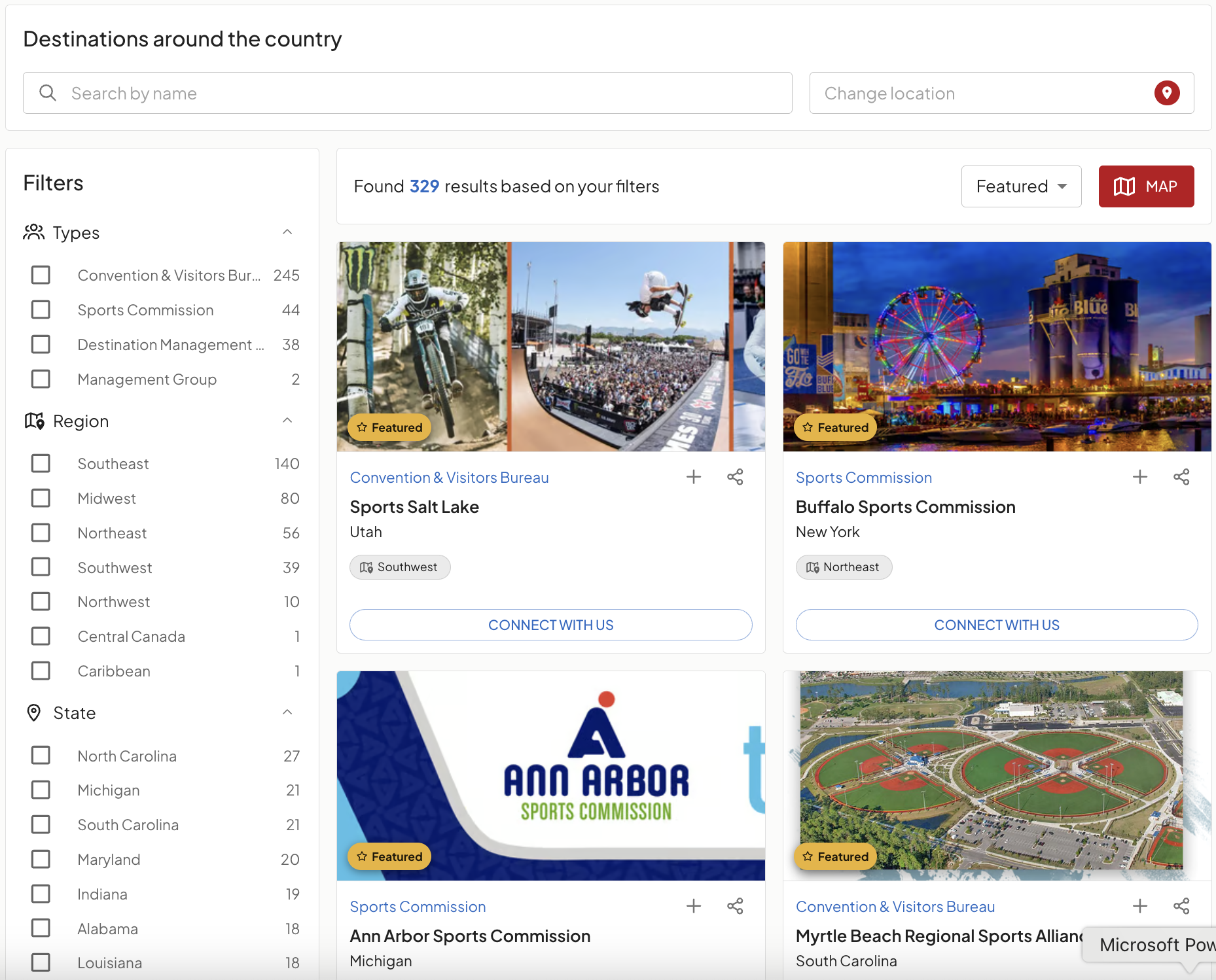Click the 329 results count

click(424, 186)
